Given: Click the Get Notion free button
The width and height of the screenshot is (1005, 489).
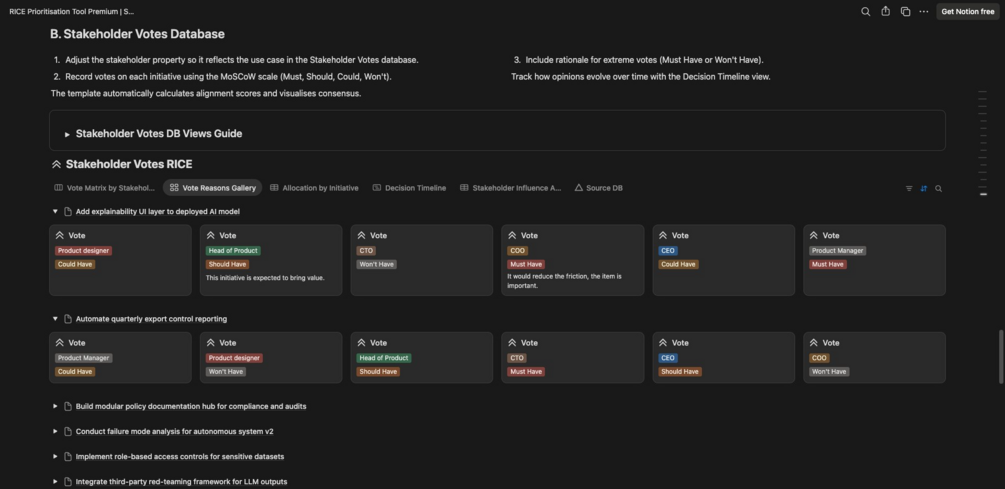Looking at the screenshot, I should pyautogui.click(x=967, y=12).
